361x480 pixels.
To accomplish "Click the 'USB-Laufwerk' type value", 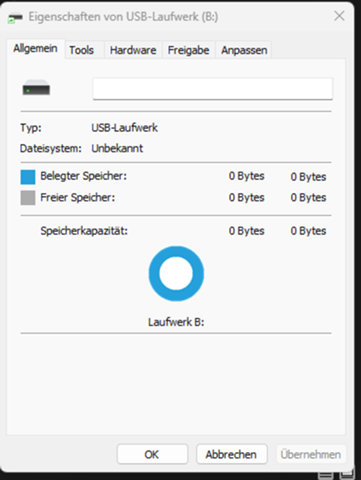I will [125, 128].
